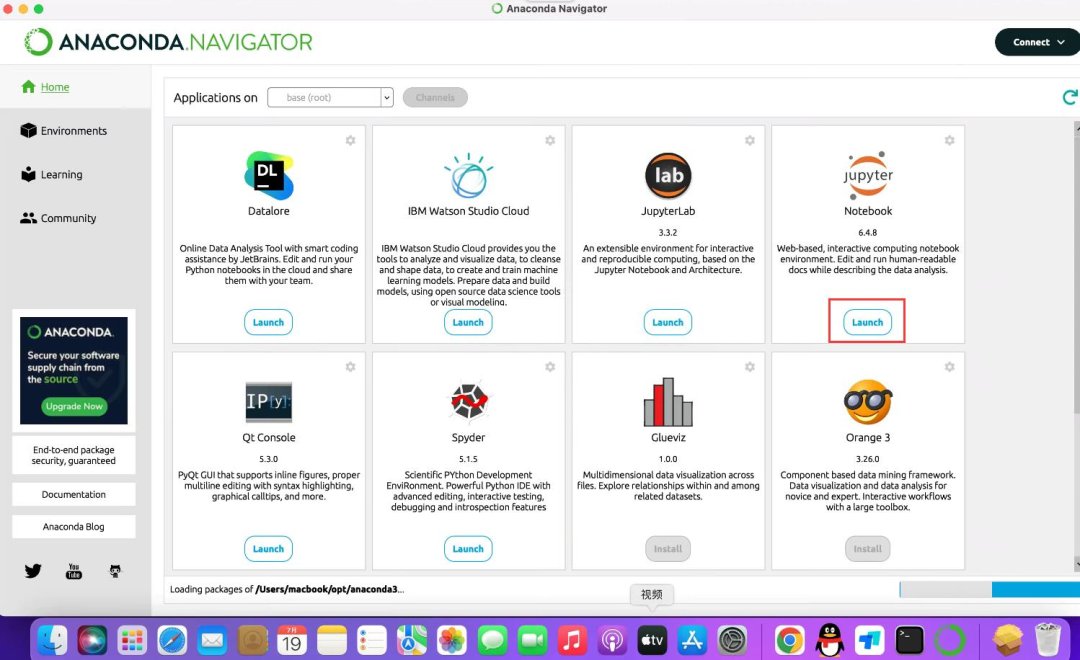Open IBM Watson Studio Cloud gear options
1080x660 pixels.
click(550, 141)
